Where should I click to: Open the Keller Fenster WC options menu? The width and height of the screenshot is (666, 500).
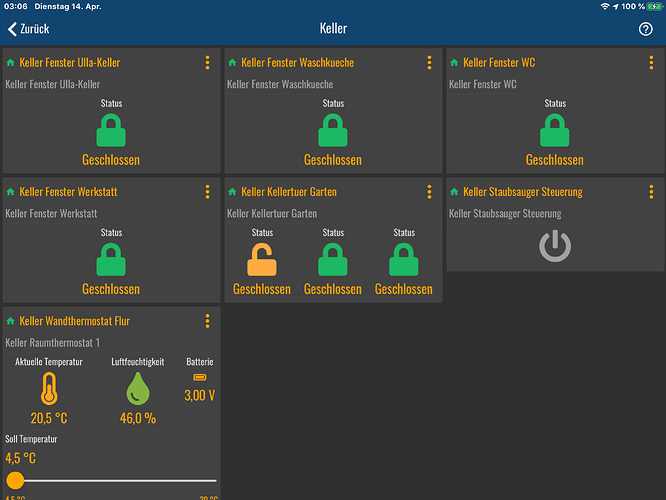coord(651,63)
